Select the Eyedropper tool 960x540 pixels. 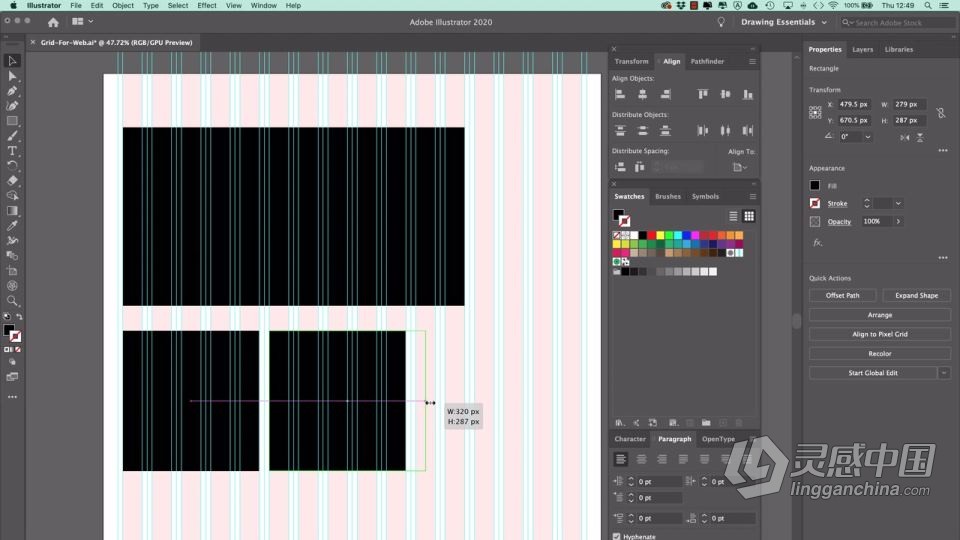click(12, 226)
